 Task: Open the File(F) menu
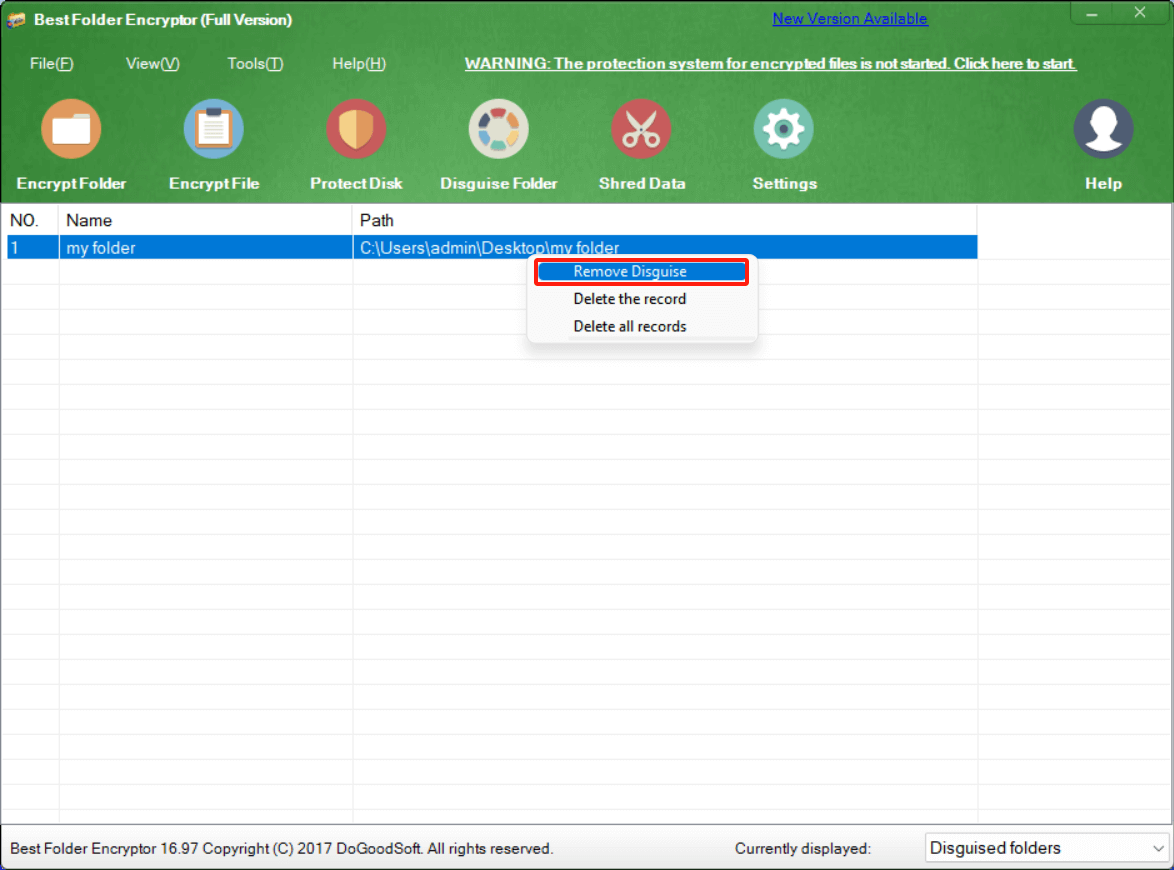tap(52, 64)
